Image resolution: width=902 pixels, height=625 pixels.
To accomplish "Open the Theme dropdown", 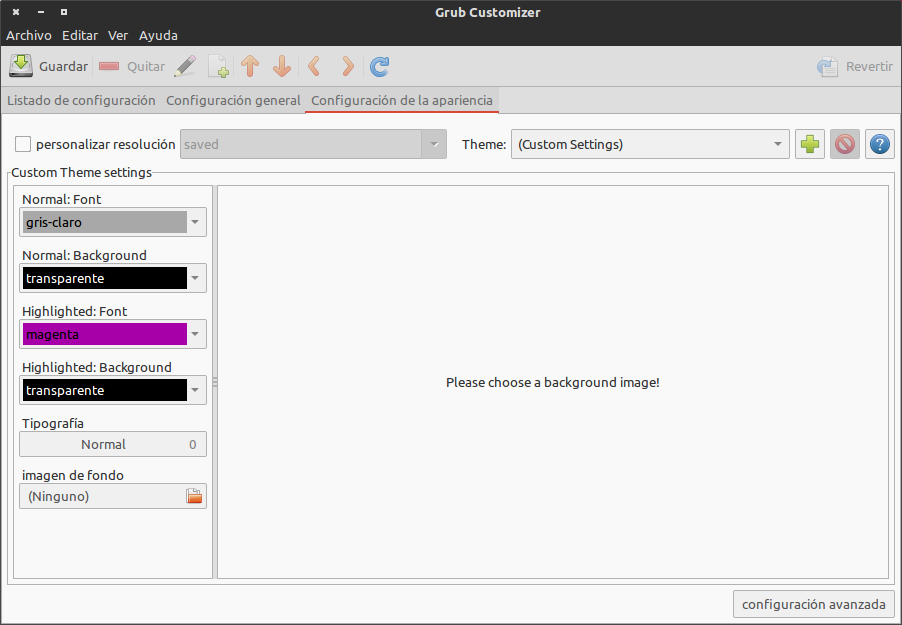I will 650,143.
